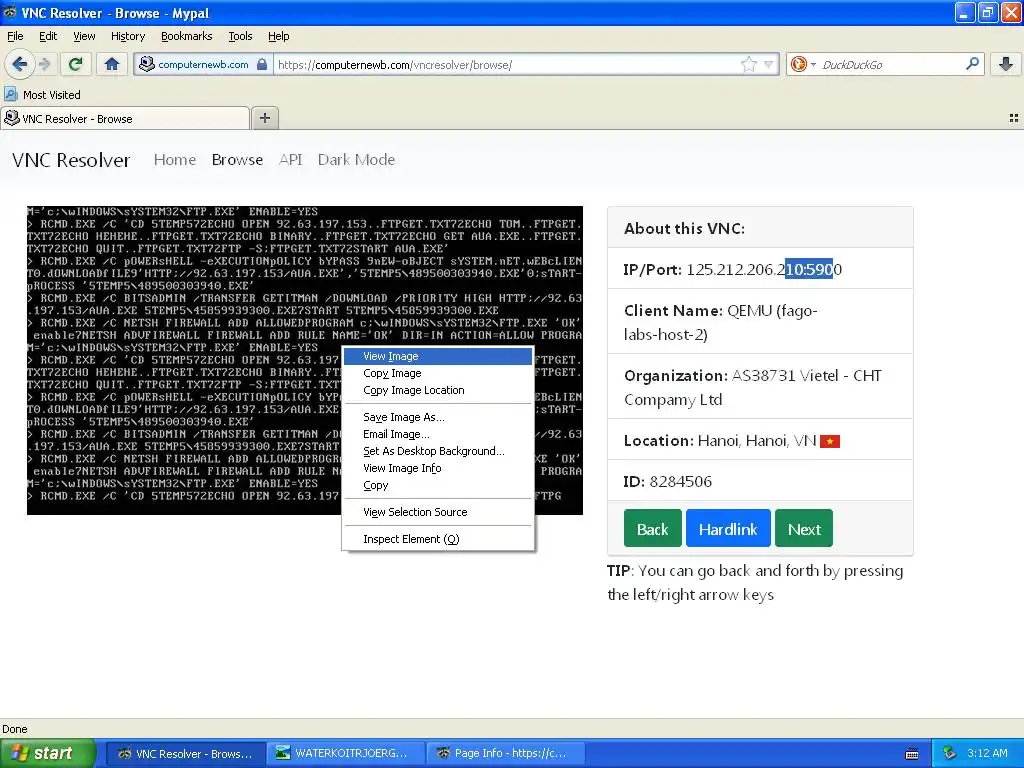Open the View menu

click(84, 36)
